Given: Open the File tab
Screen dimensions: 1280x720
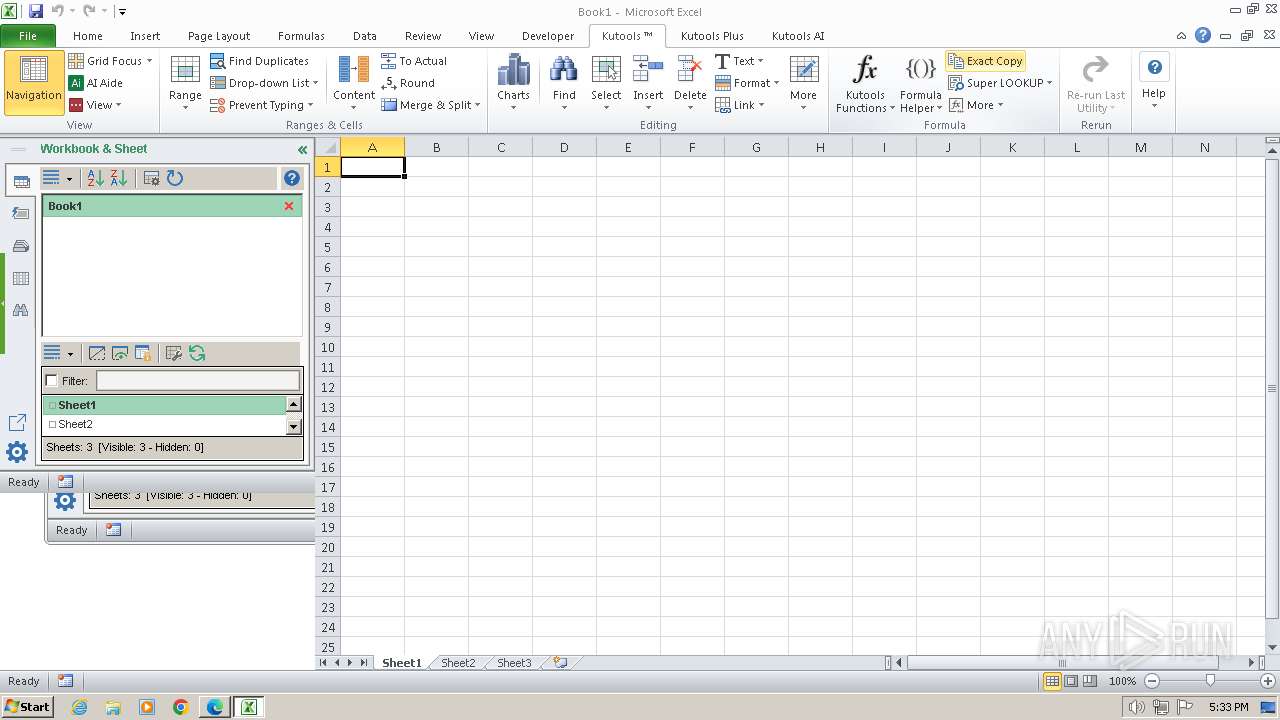Looking at the screenshot, I should 28,36.
